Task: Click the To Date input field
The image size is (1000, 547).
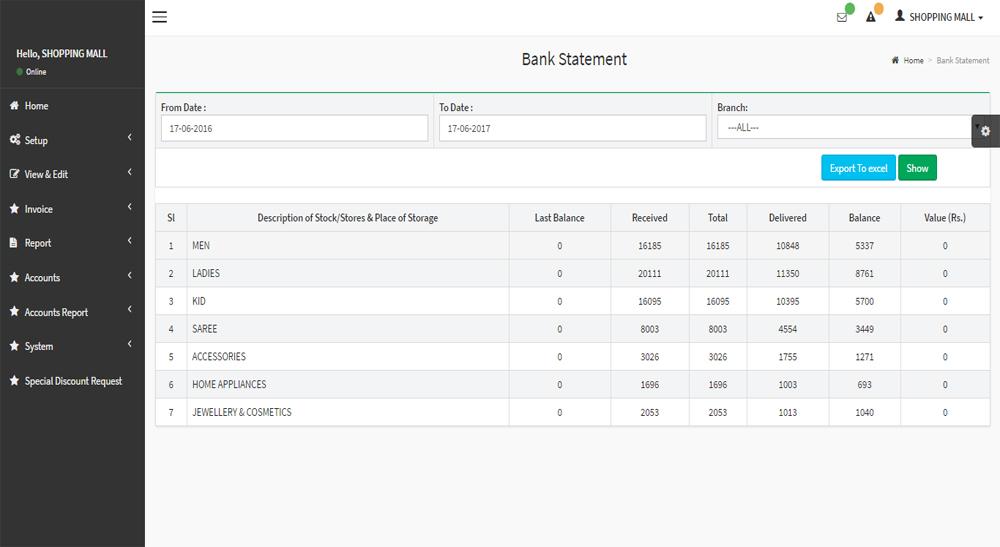Action: (572, 128)
